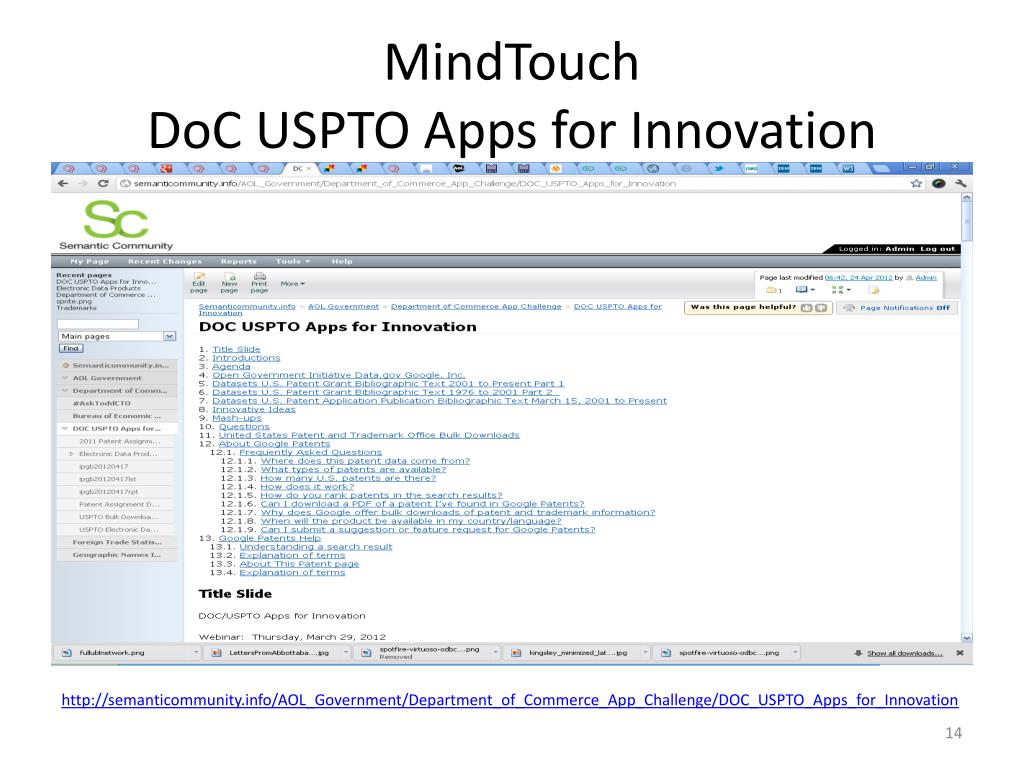Viewport: 1024px width, 768px height.
Task: Open the Innovative Ideas contents link
Action: 253,409
